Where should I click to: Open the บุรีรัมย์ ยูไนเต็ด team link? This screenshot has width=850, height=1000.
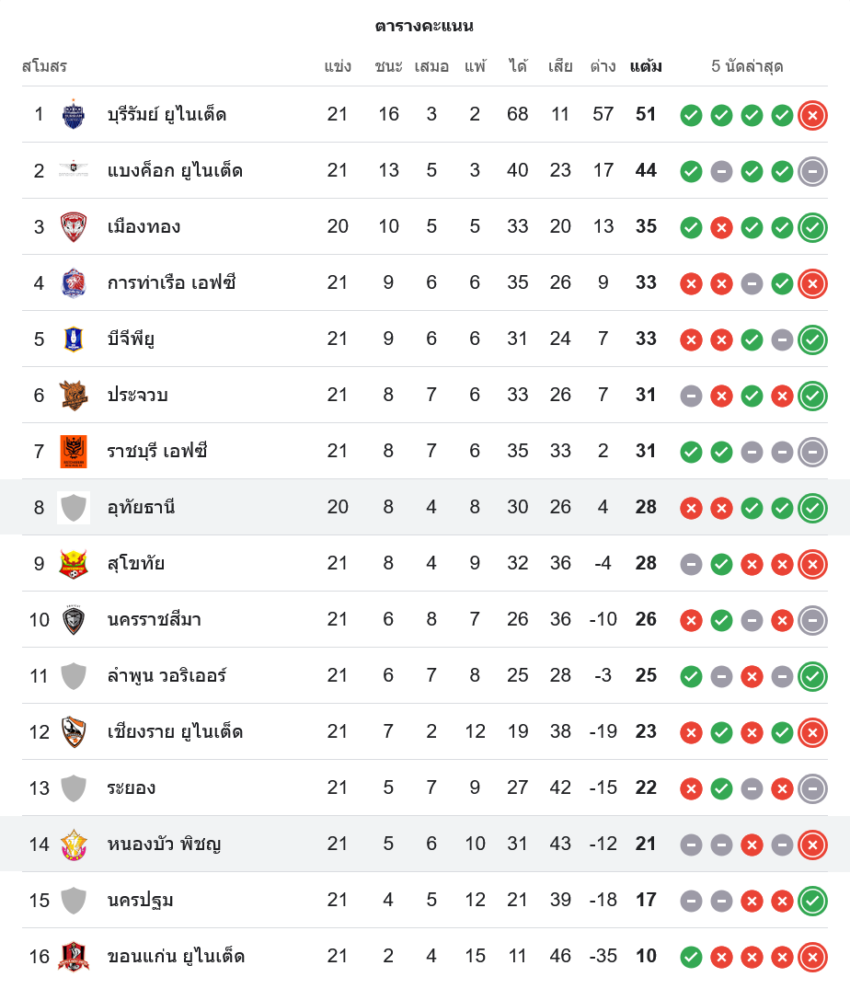click(x=166, y=115)
